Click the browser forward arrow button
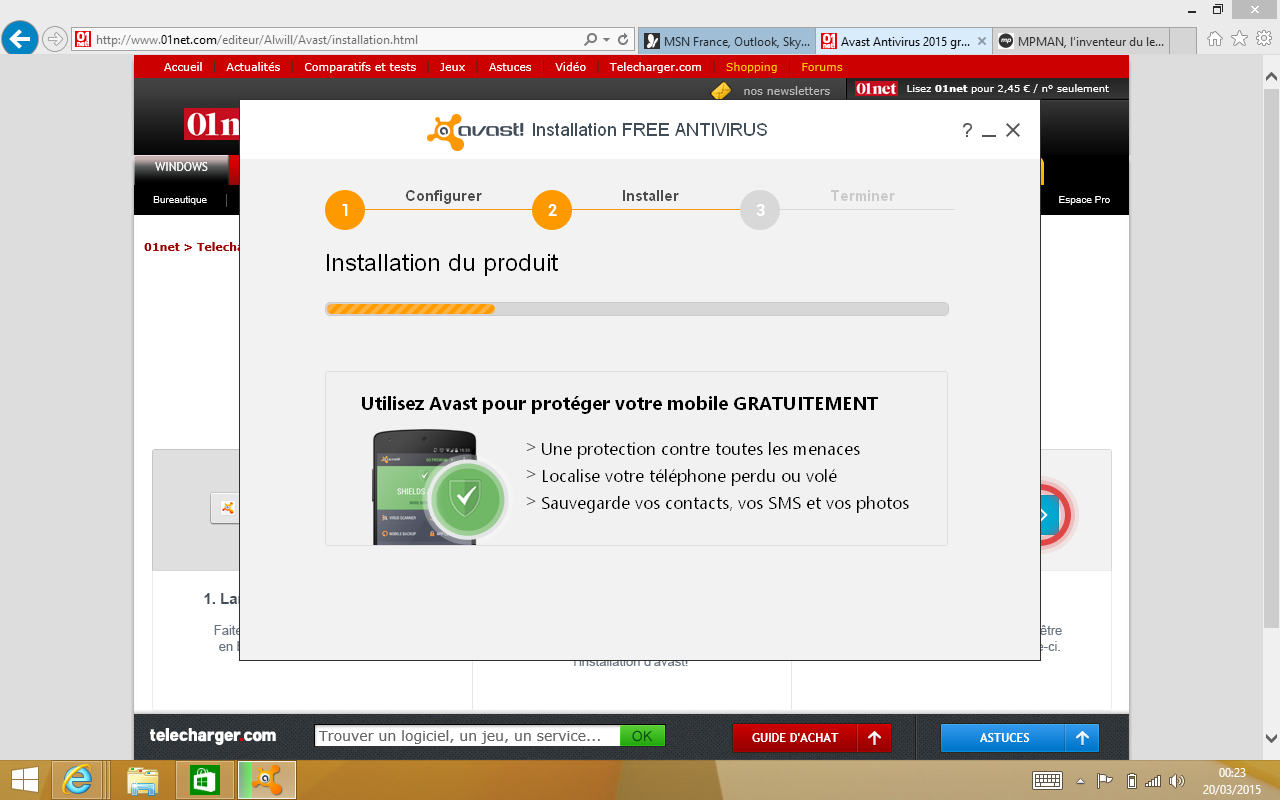The image size is (1280, 800). (54, 40)
